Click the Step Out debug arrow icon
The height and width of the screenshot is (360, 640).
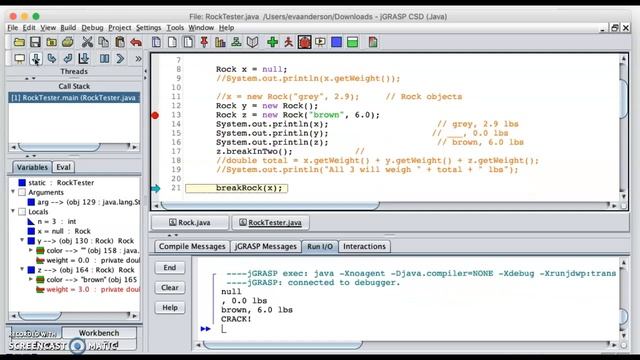coord(68,59)
